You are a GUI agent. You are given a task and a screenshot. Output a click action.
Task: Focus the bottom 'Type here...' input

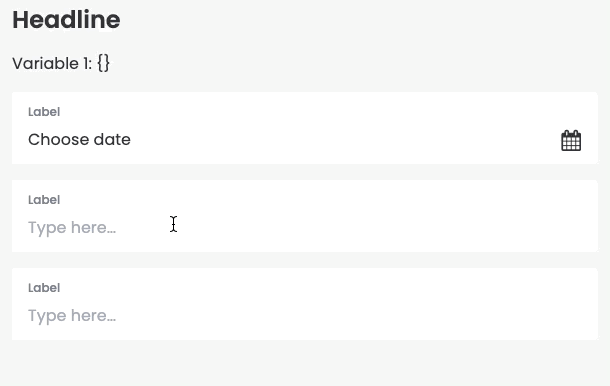pyautogui.click(x=305, y=304)
